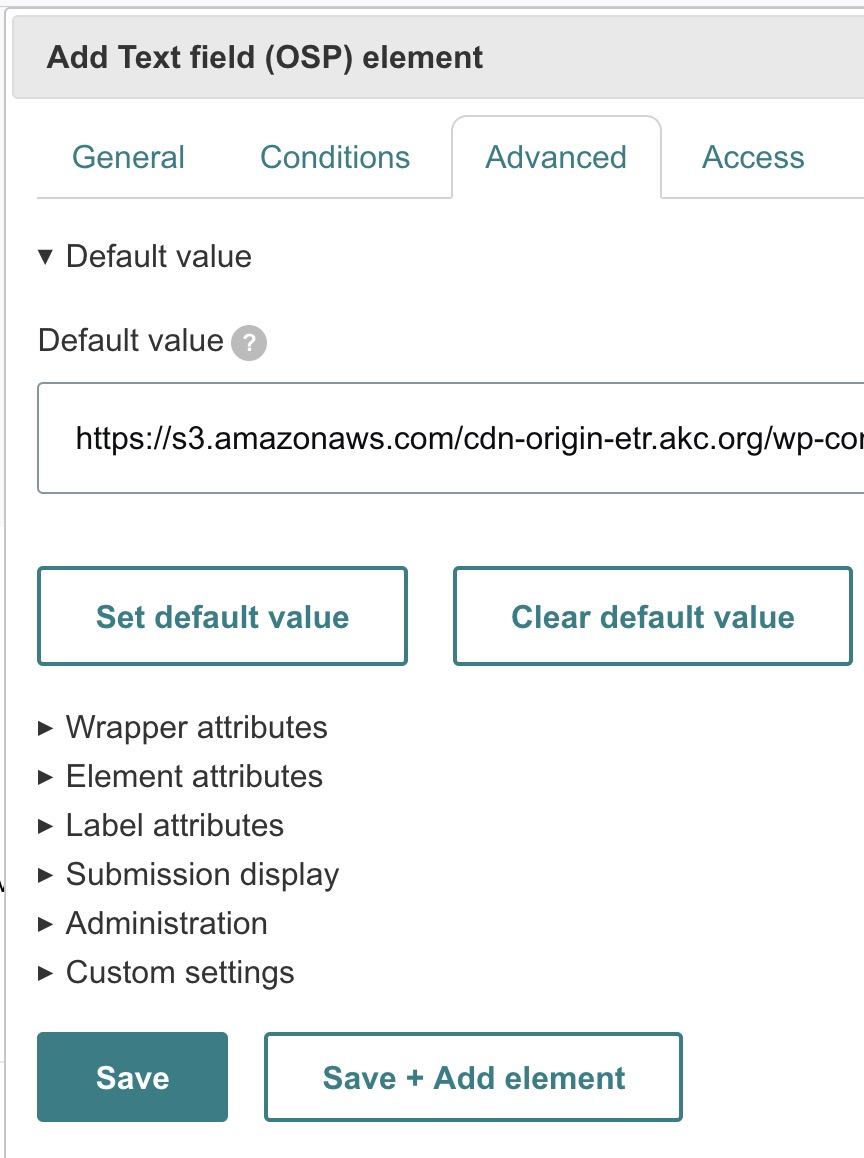The width and height of the screenshot is (864, 1158).
Task: Click the Save button
Action: (132, 1077)
